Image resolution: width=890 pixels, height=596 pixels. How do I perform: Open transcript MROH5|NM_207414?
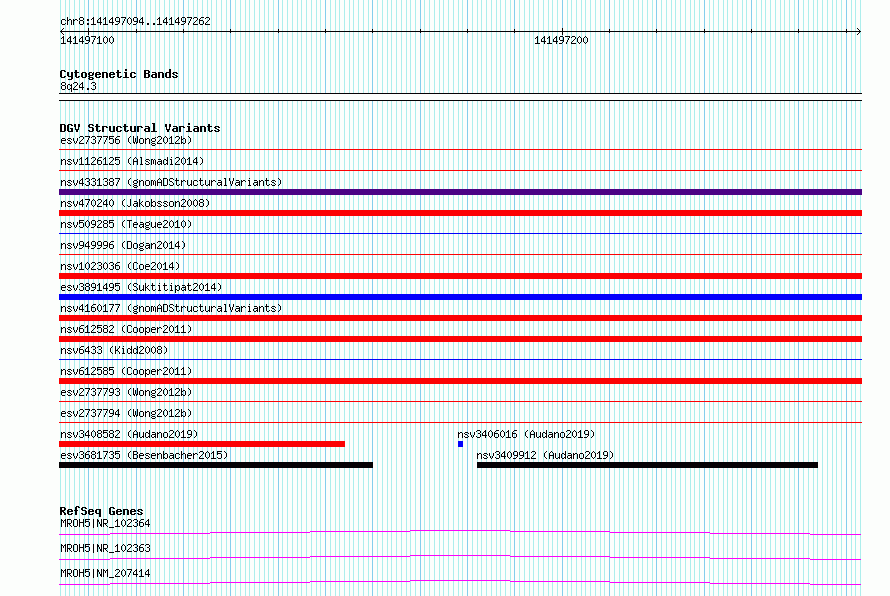pos(105,573)
